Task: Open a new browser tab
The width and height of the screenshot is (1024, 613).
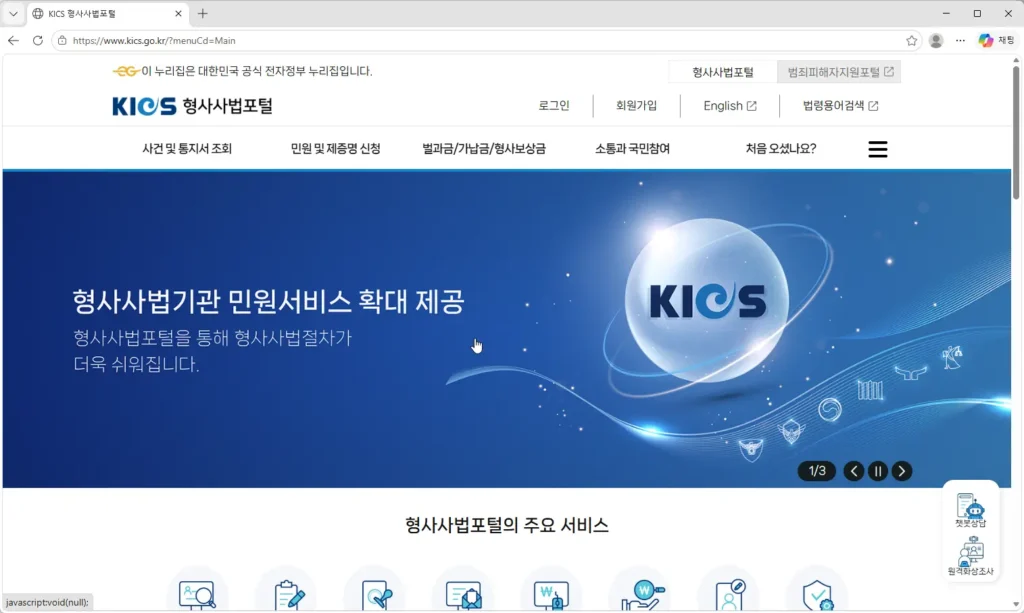Action: [202, 14]
